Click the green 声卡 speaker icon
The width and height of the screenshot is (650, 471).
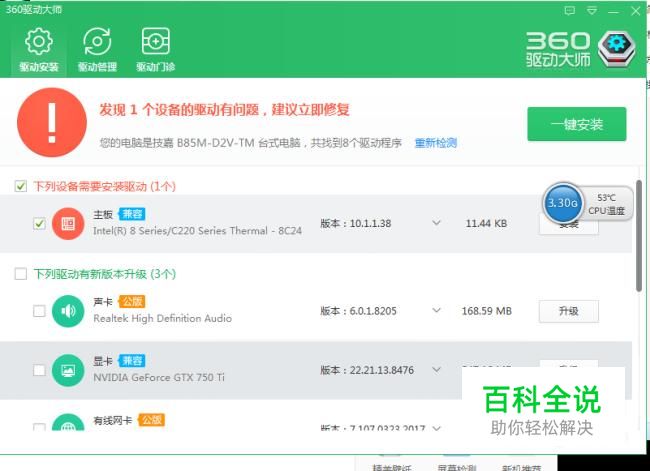[68, 311]
